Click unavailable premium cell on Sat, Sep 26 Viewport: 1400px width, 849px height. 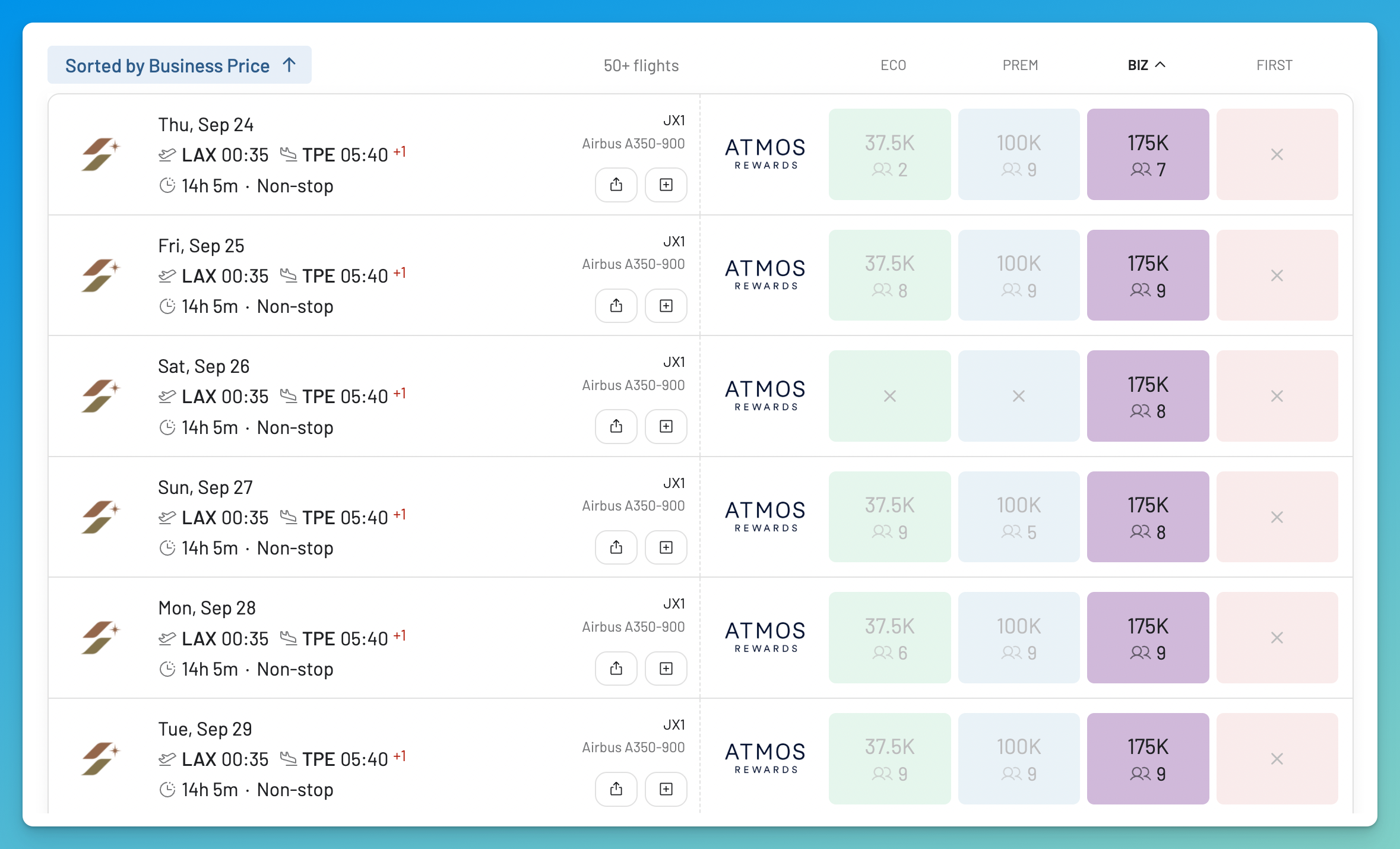pos(1019,396)
